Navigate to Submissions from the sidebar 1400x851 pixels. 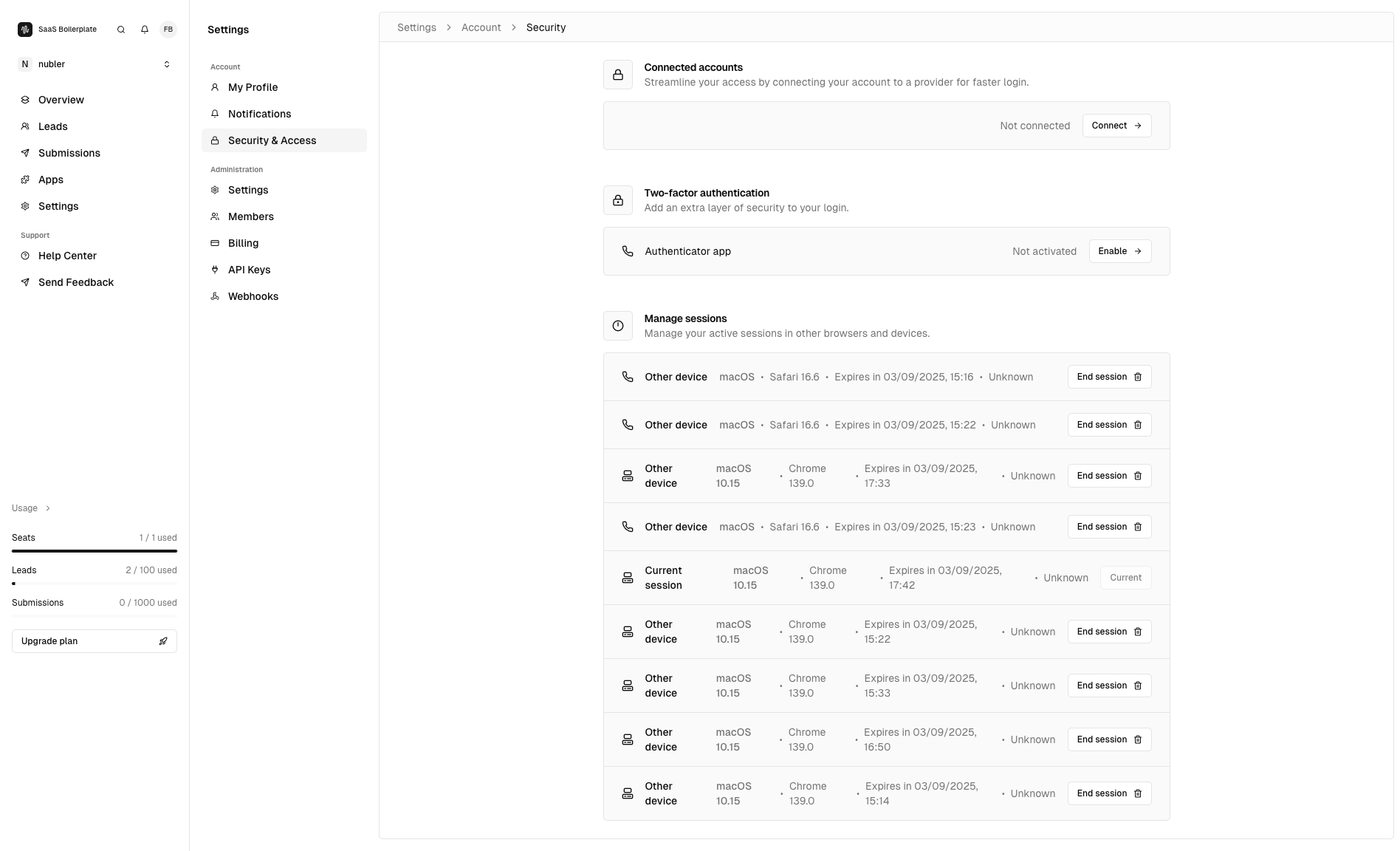tap(69, 153)
